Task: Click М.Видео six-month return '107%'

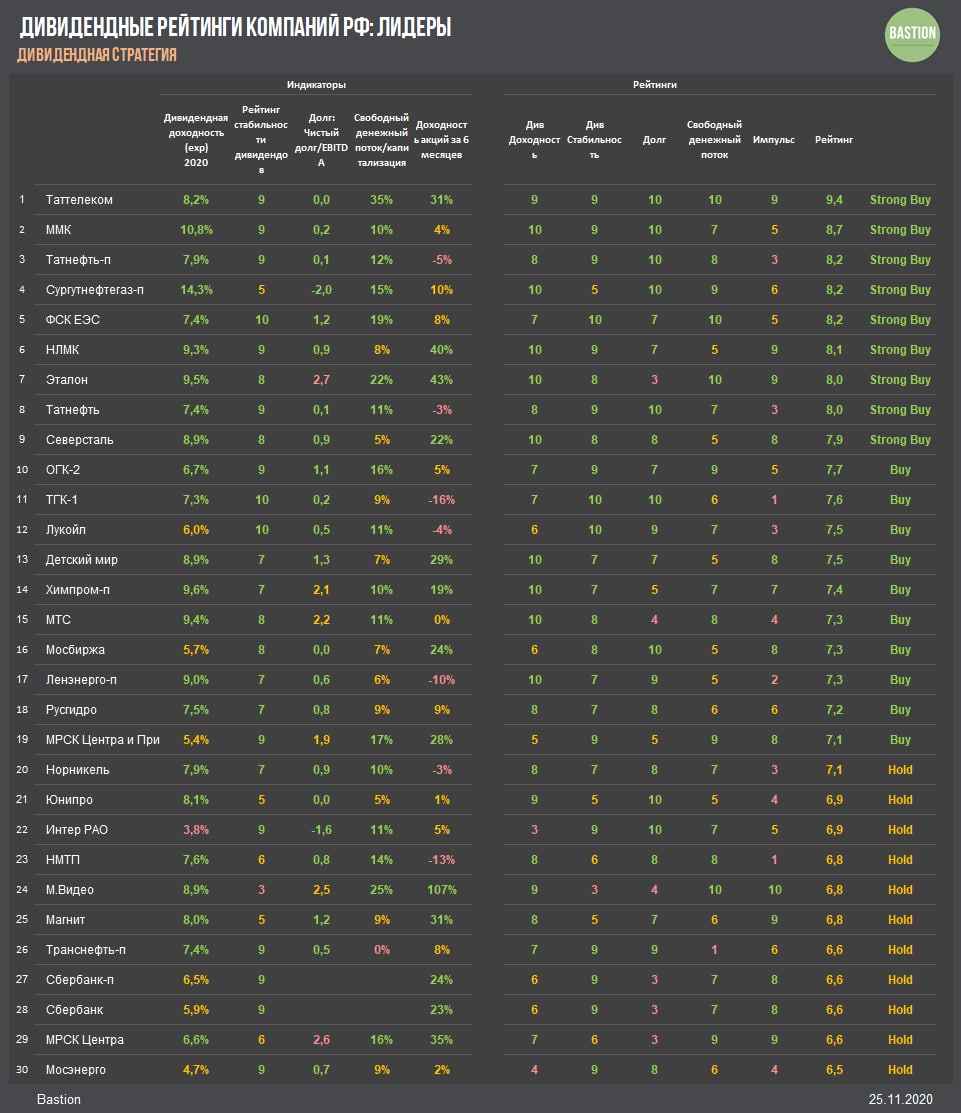Action: [x=441, y=889]
